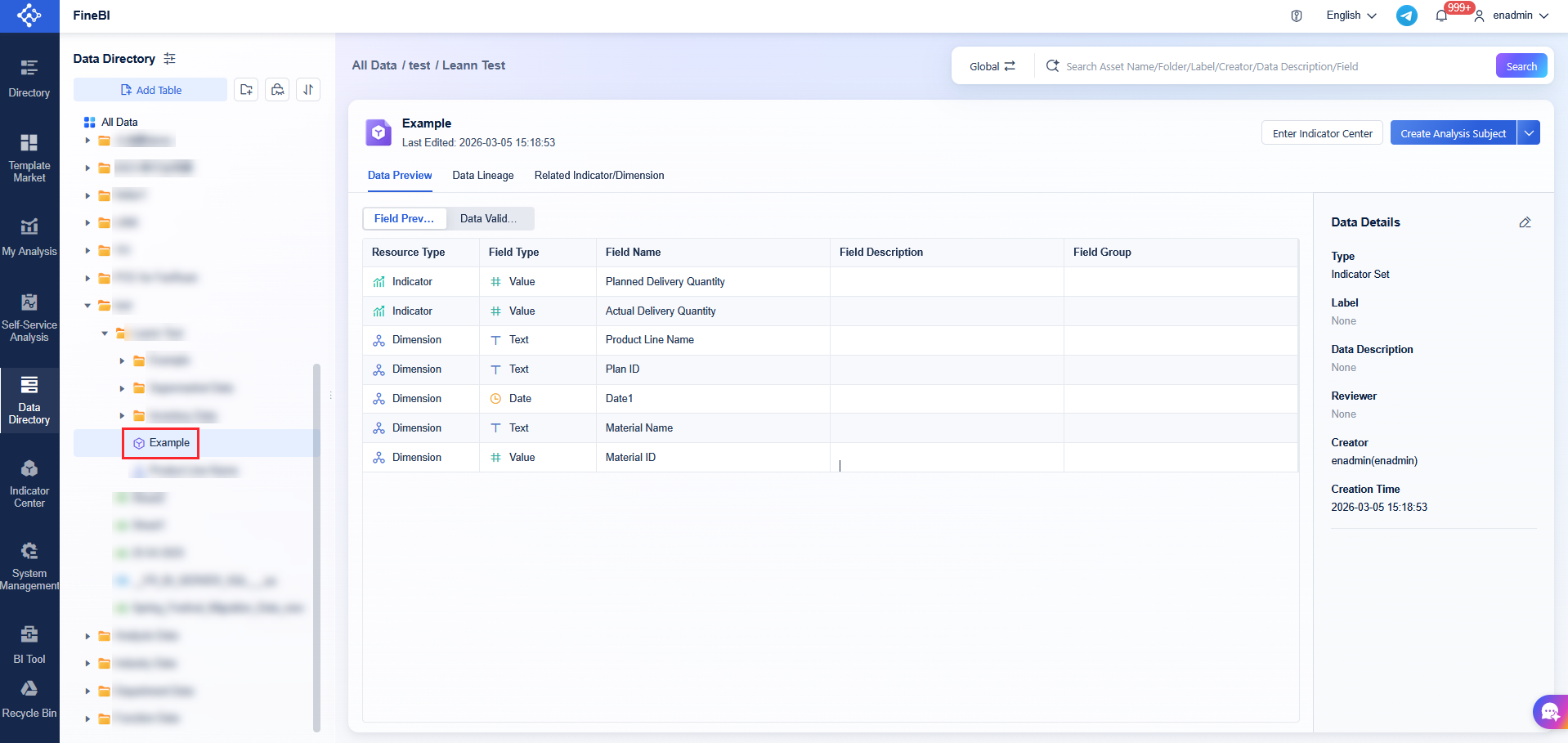Screen dimensions: 1568x743
Task: Open the Create Analysis Subject dropdown arrow
Action: [1529, 133]
